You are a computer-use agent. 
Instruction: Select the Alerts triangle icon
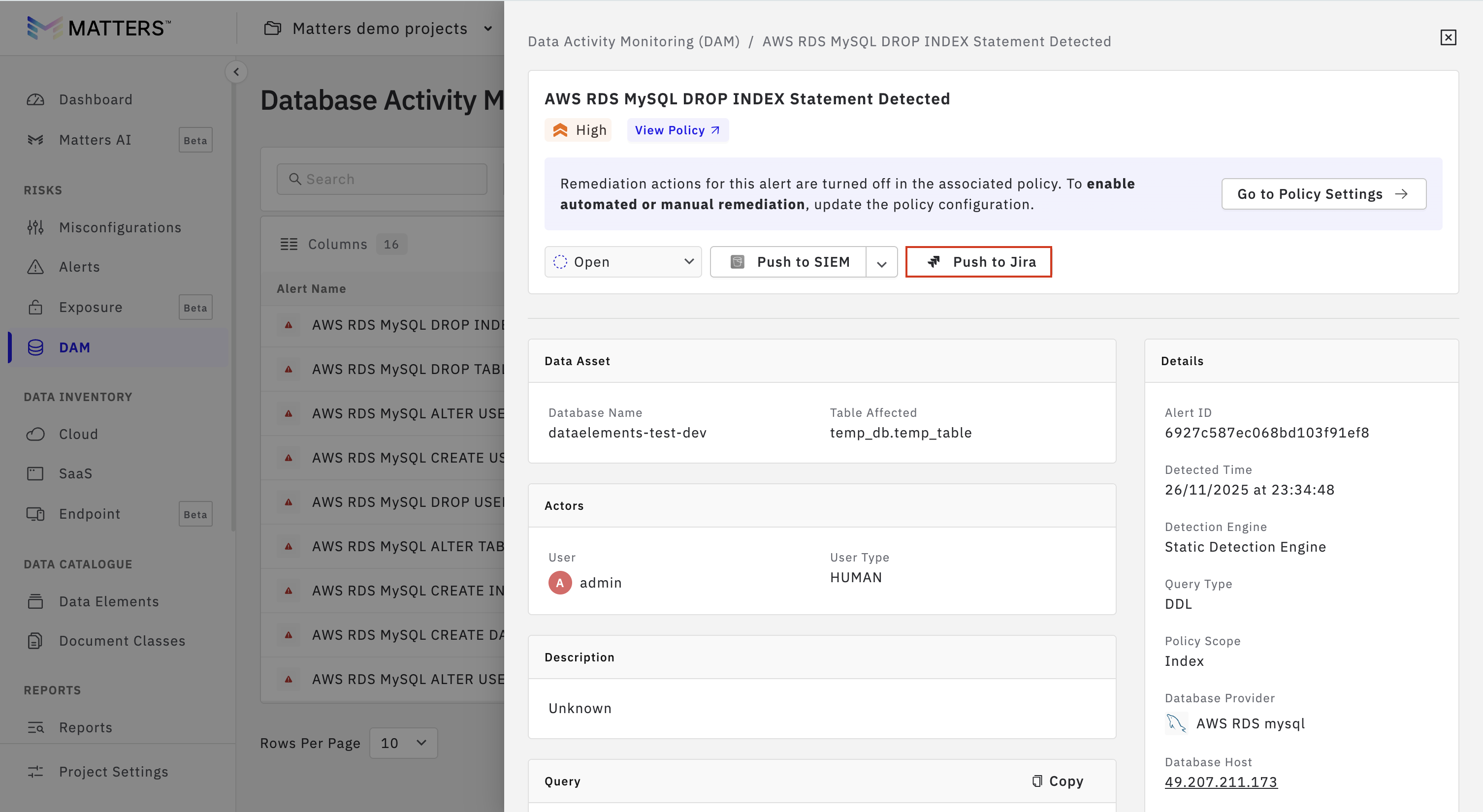[x=35, y=267]
